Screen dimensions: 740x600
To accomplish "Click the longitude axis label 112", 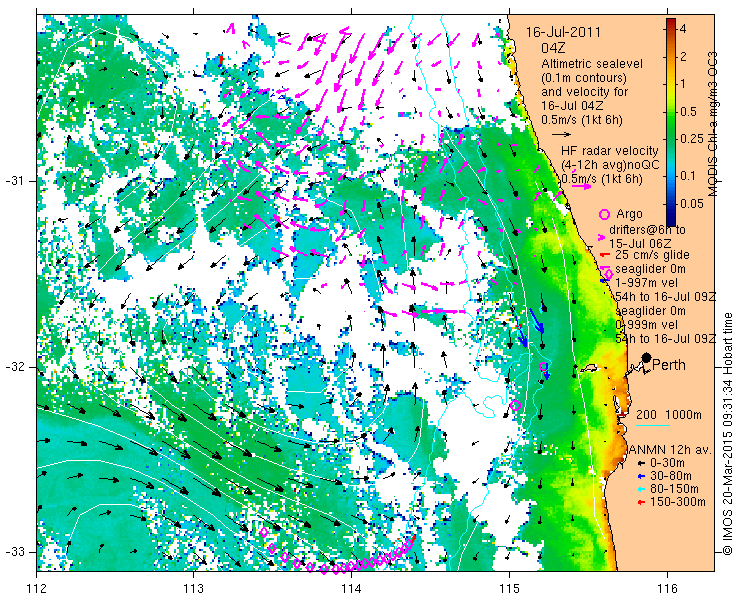I will click(x=37, y=588).
